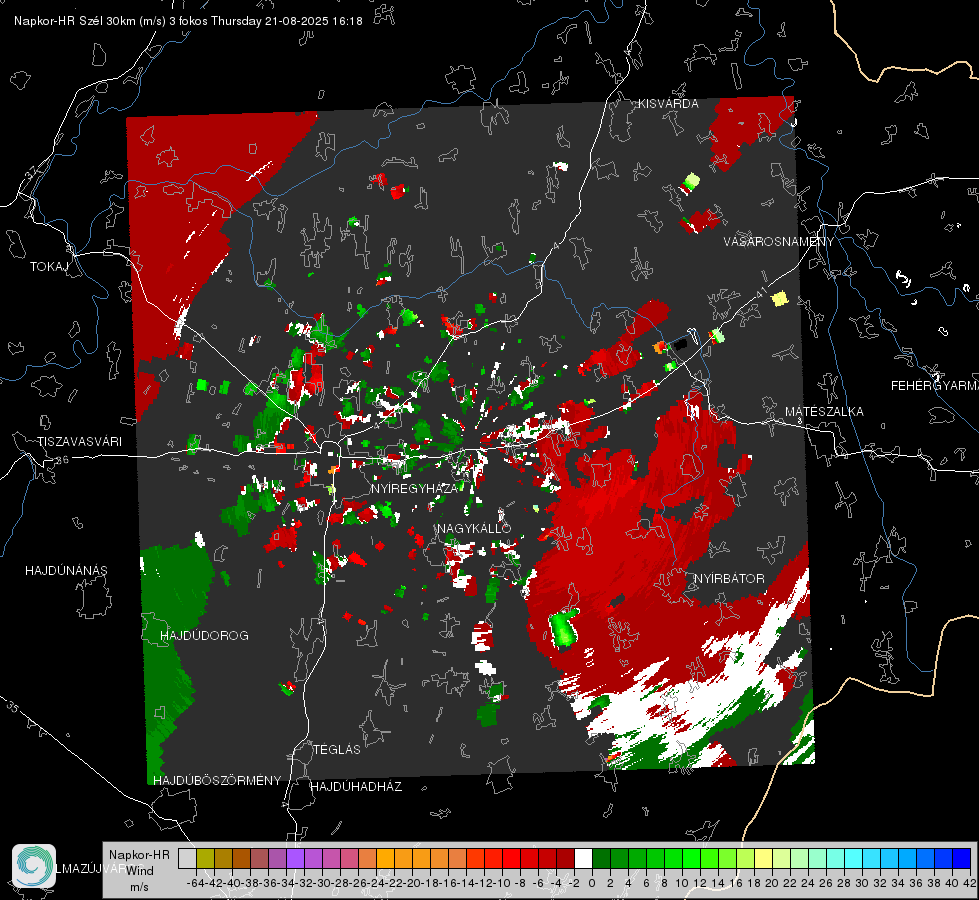Click the legend value 20
979x900 pixels.
coord(772,883)
